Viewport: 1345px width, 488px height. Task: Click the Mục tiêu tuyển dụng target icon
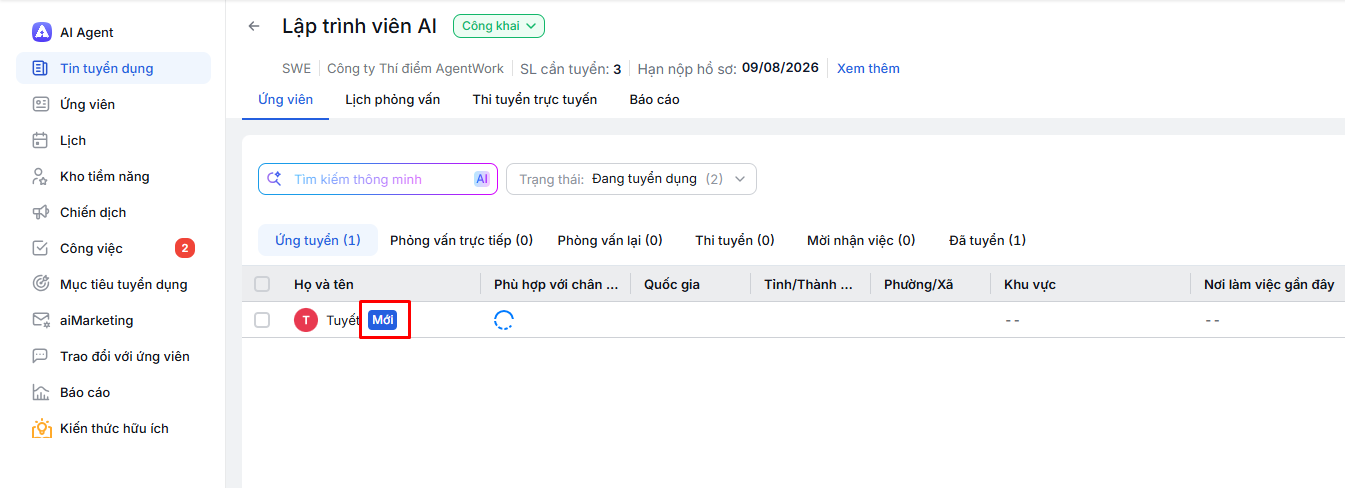pyautogui.click(x=41, y=284)
